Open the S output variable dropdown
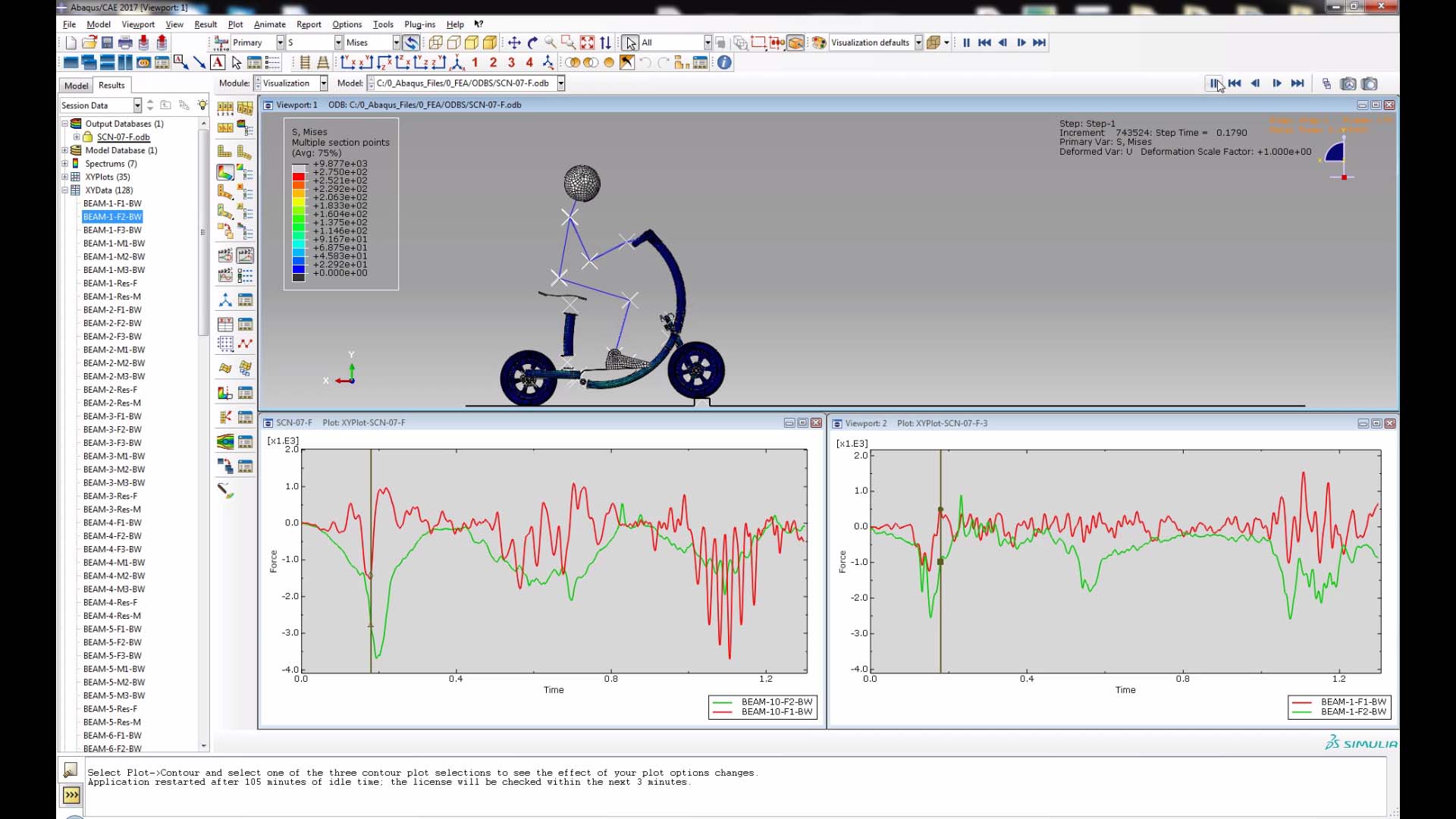The image size is (1456, 819). pos(314,43)
